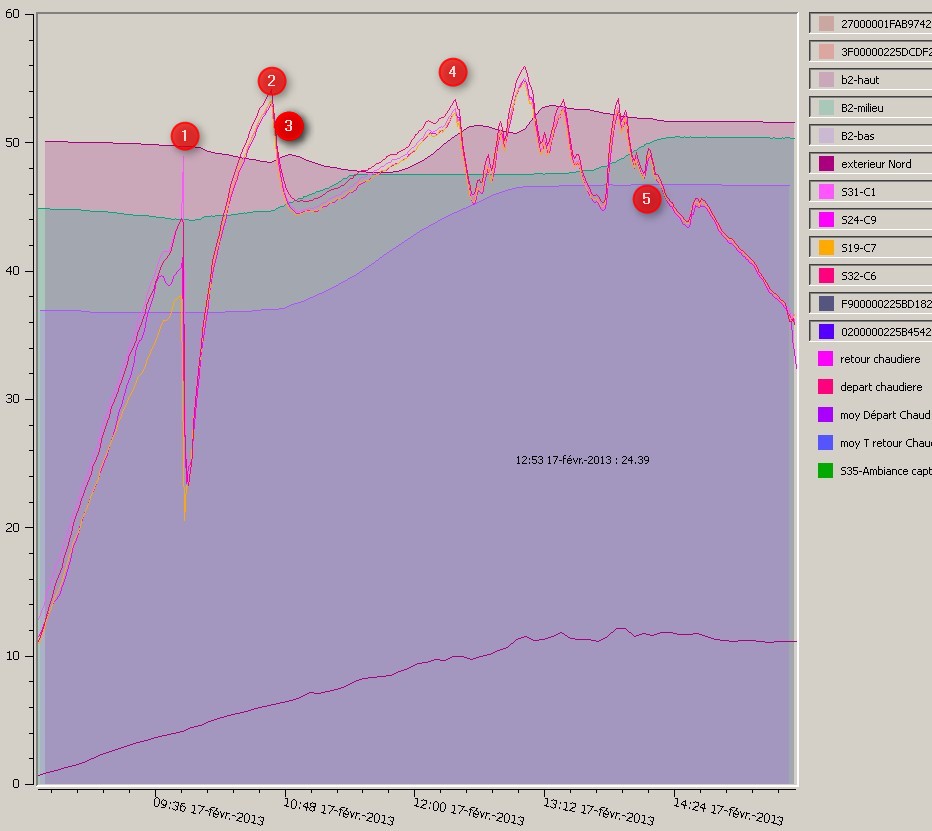The width and height of the screenshot is (932, 831).
Task: Select annotation marker 4 on the graph
Action: [452, 72]
